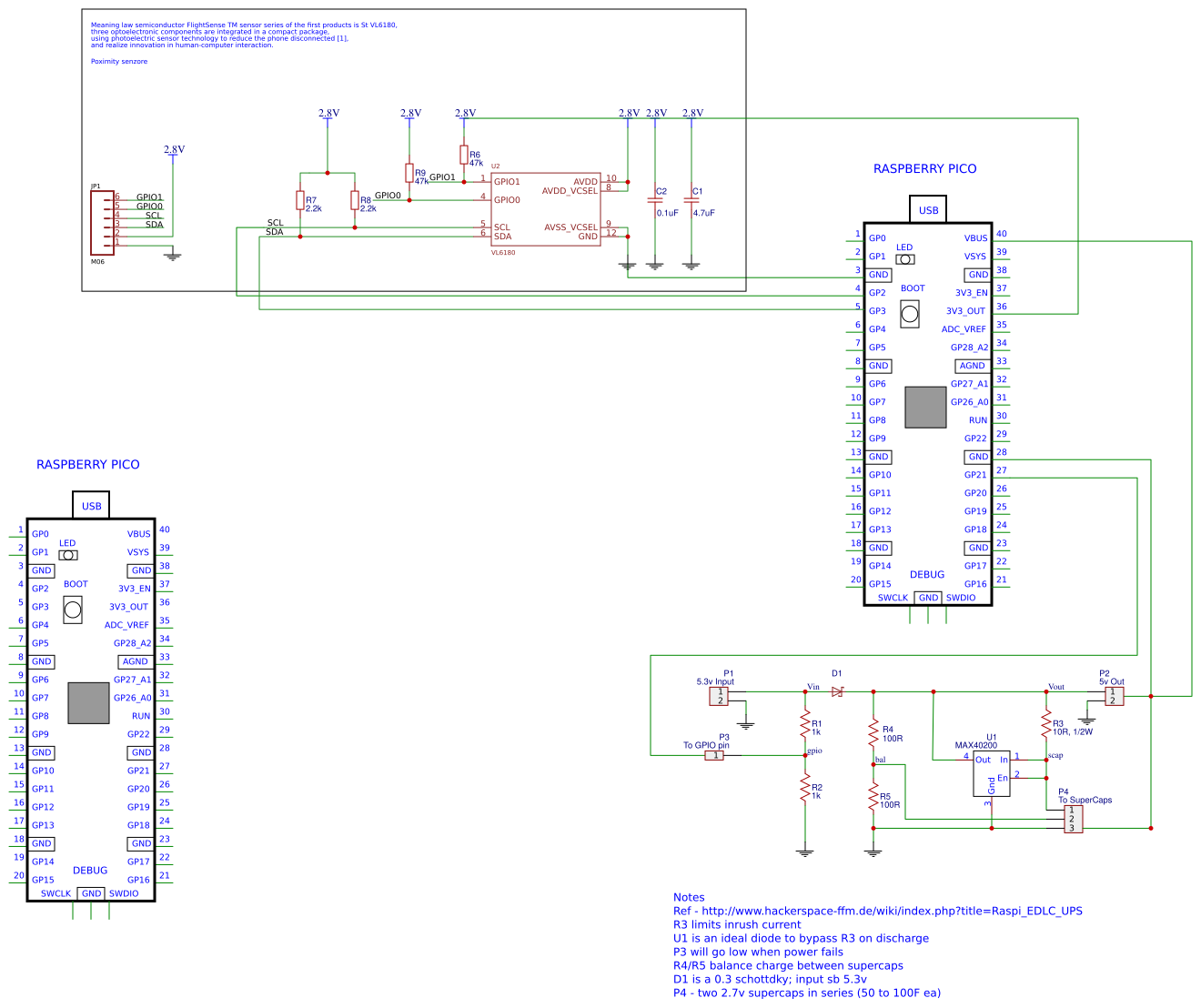Viewport: 1201px width, 1008px height.
Task: Select the 'Vout' net label
Action: pos(1056,687)
